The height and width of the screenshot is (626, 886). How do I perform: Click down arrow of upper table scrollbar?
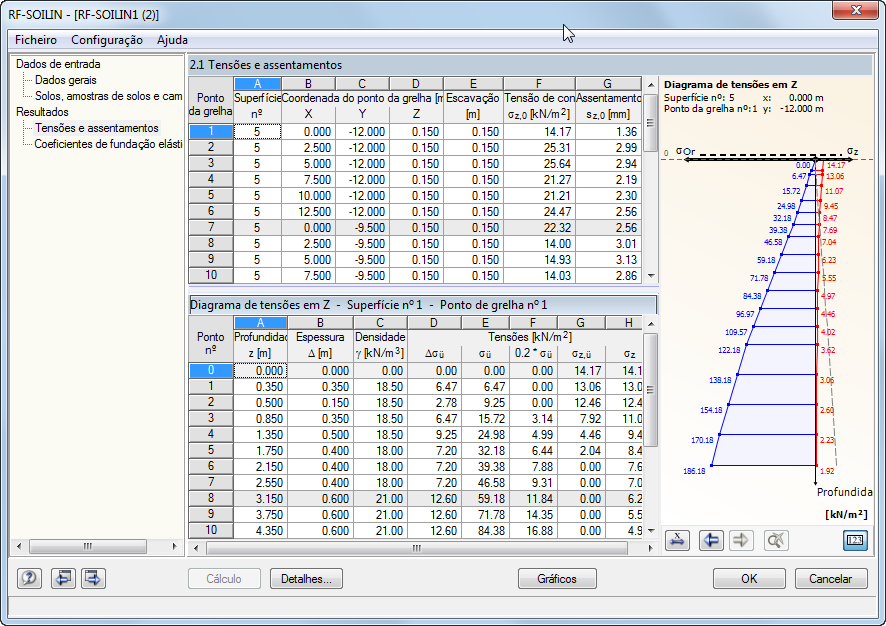651,276
